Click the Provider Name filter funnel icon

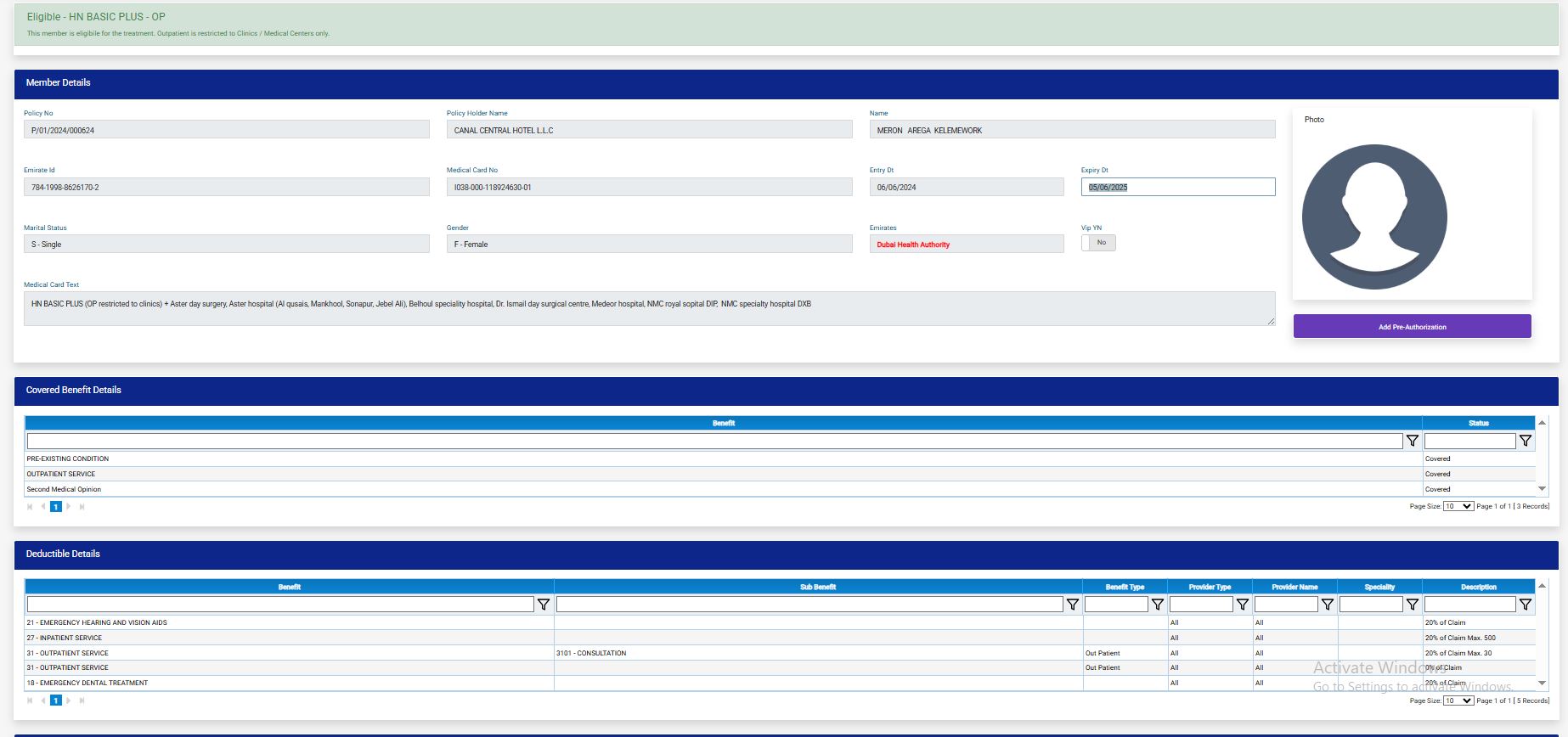[1327, 605]
